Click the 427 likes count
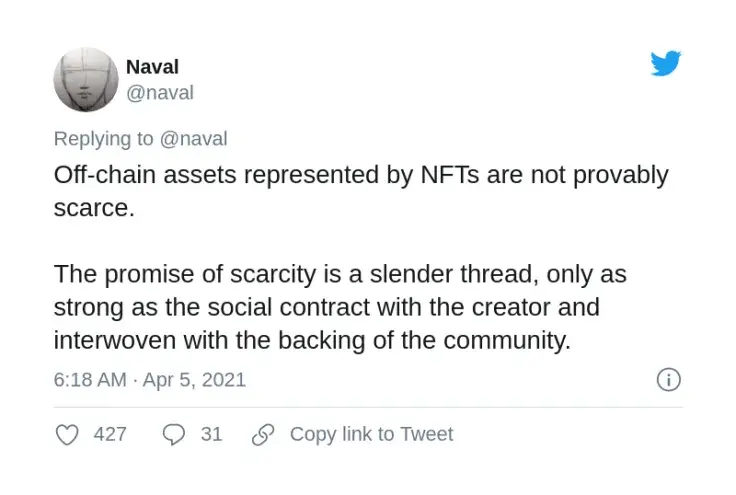736x495 pixels. tap(110, 434)
